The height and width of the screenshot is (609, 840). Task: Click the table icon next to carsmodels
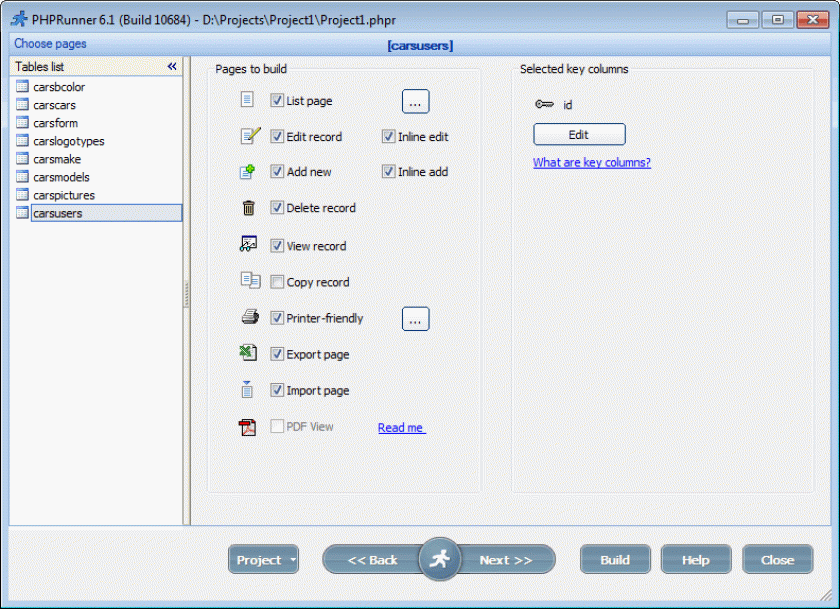pyautogui.click(x=22, y=177)
